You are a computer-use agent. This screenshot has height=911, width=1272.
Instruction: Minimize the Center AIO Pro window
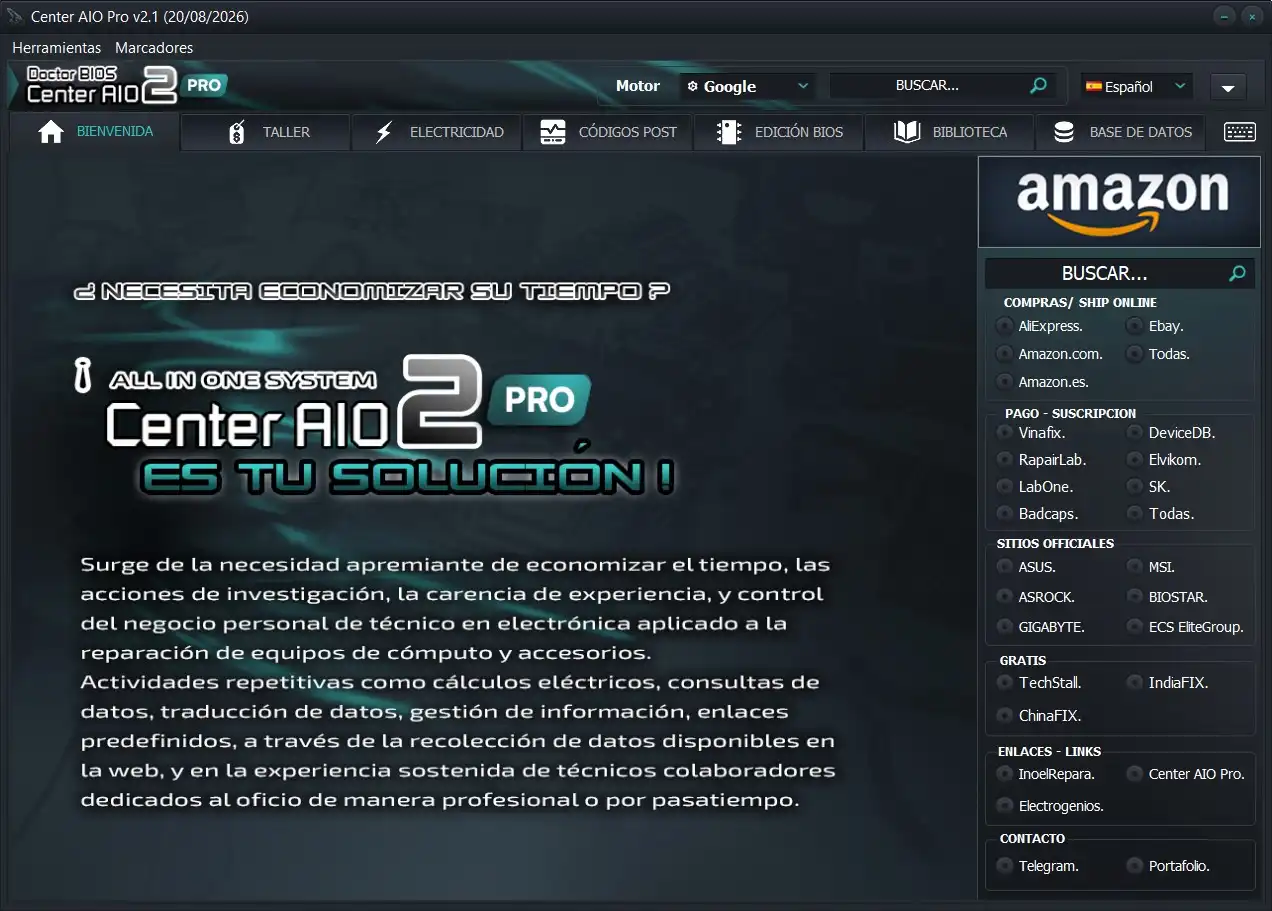(x=1223, y=16)
